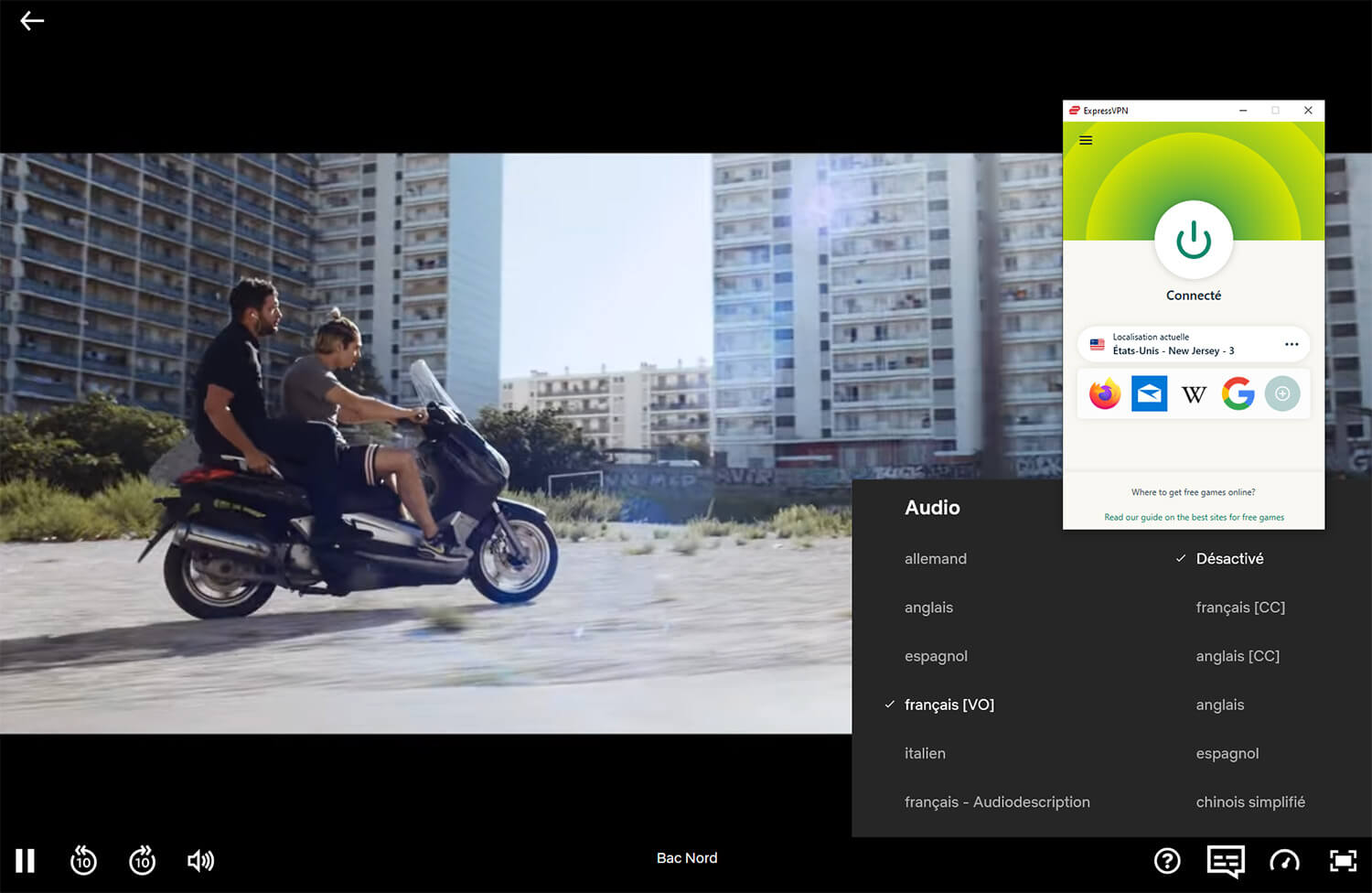Select anglais subtitles without CC
This screenshot has width=1372, height=893.
click(x=1220, y=705)
